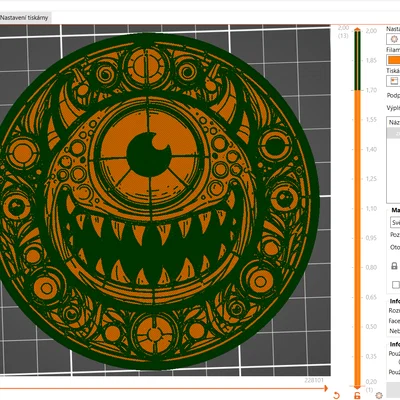
Task: Open the Nastavení tiskárny tab
Action: (24, 18)
